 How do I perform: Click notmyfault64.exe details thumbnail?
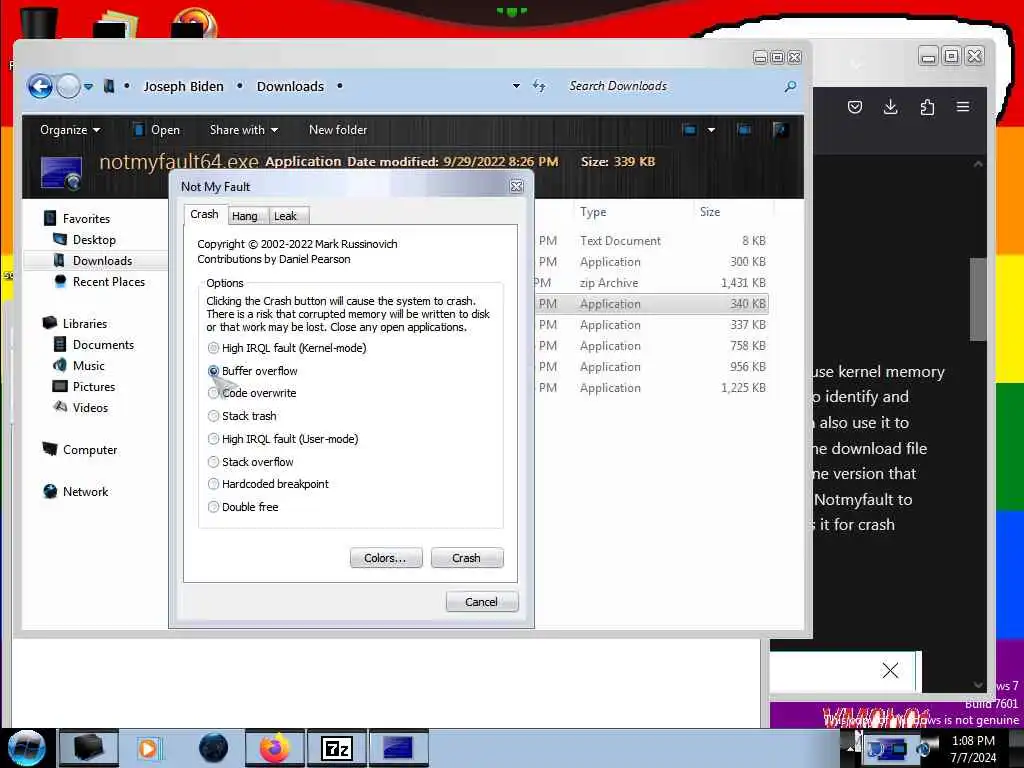61,173
